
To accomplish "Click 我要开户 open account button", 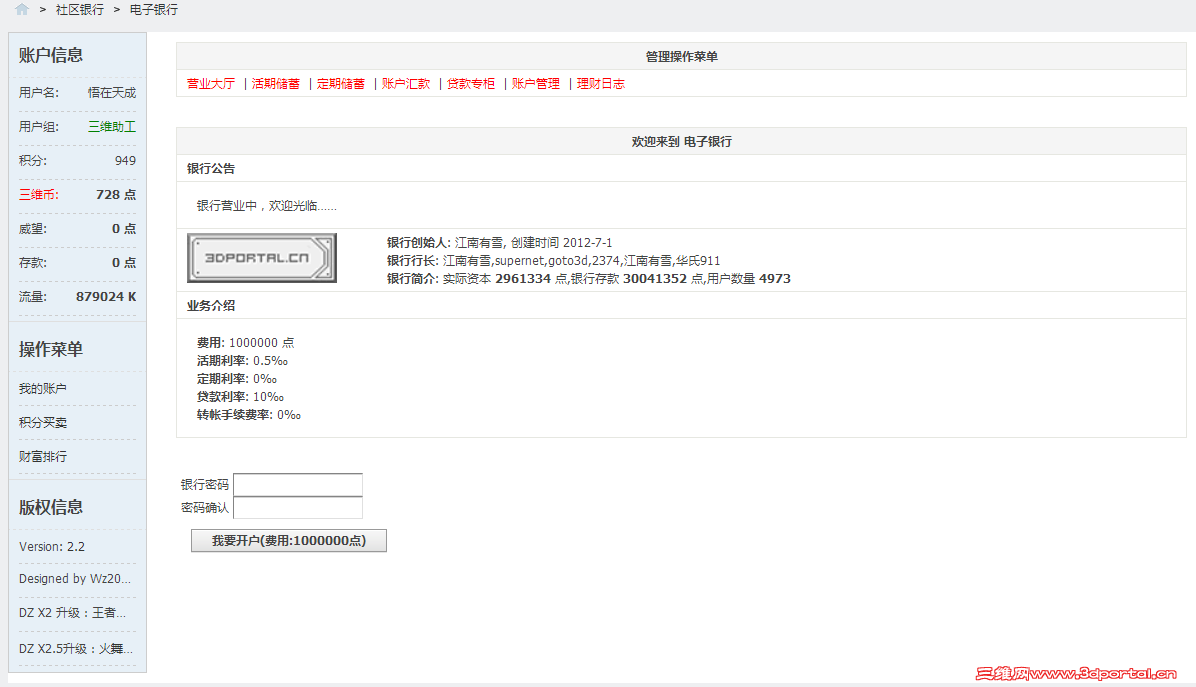I will [288, 541].
